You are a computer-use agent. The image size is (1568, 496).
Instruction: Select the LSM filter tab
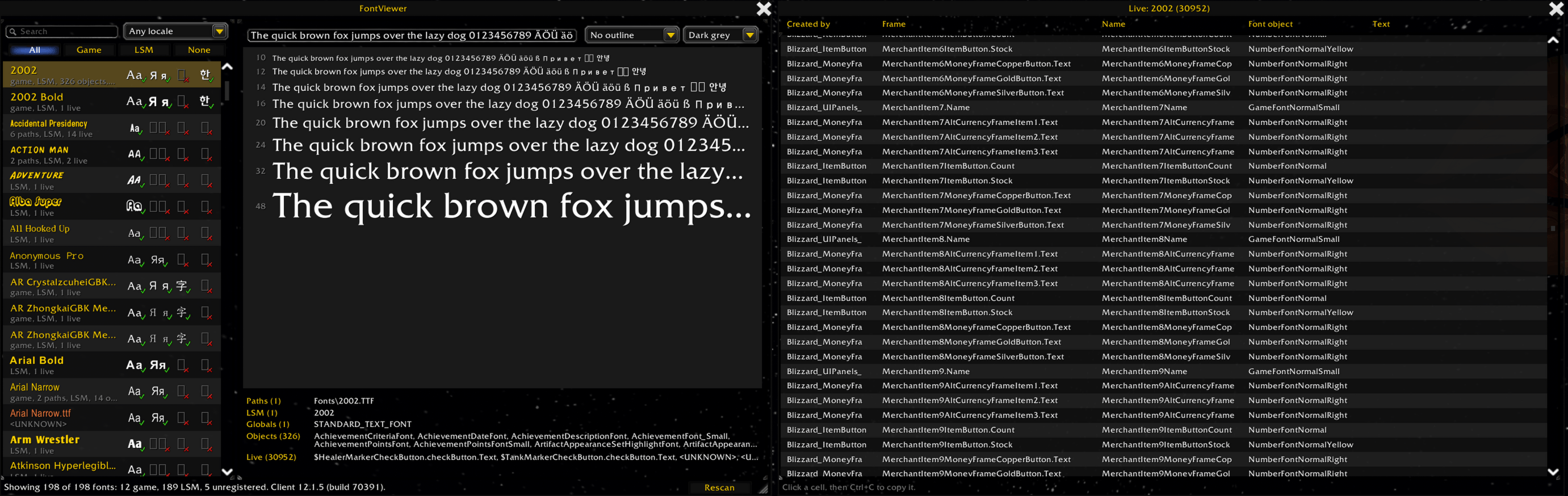(x=144, y=50)
